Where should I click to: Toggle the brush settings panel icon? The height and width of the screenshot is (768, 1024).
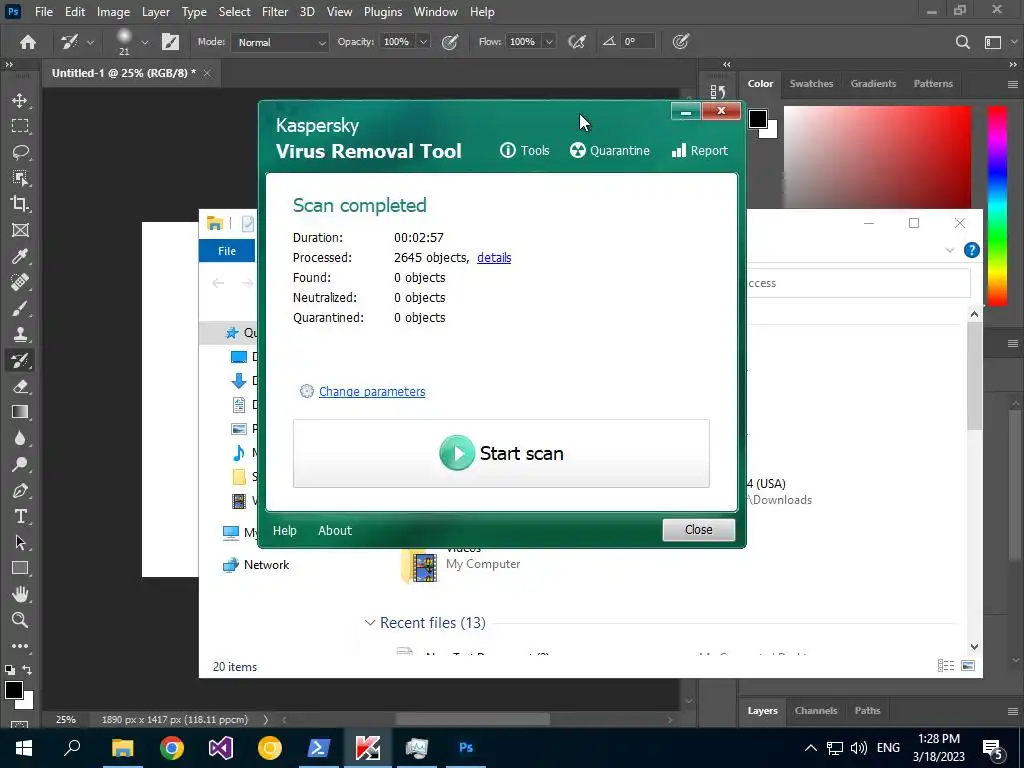coord(170,42)
